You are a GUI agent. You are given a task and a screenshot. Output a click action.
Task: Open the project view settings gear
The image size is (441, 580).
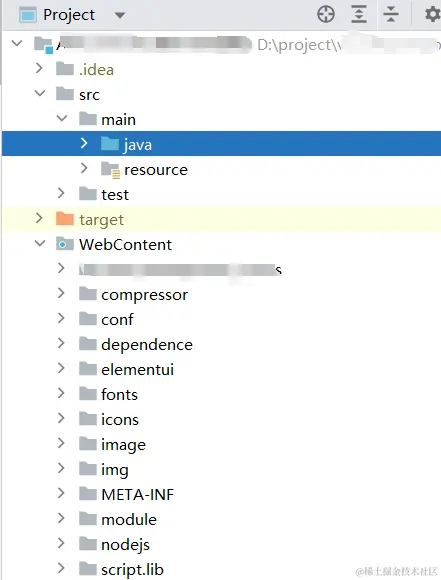(432, 14)
